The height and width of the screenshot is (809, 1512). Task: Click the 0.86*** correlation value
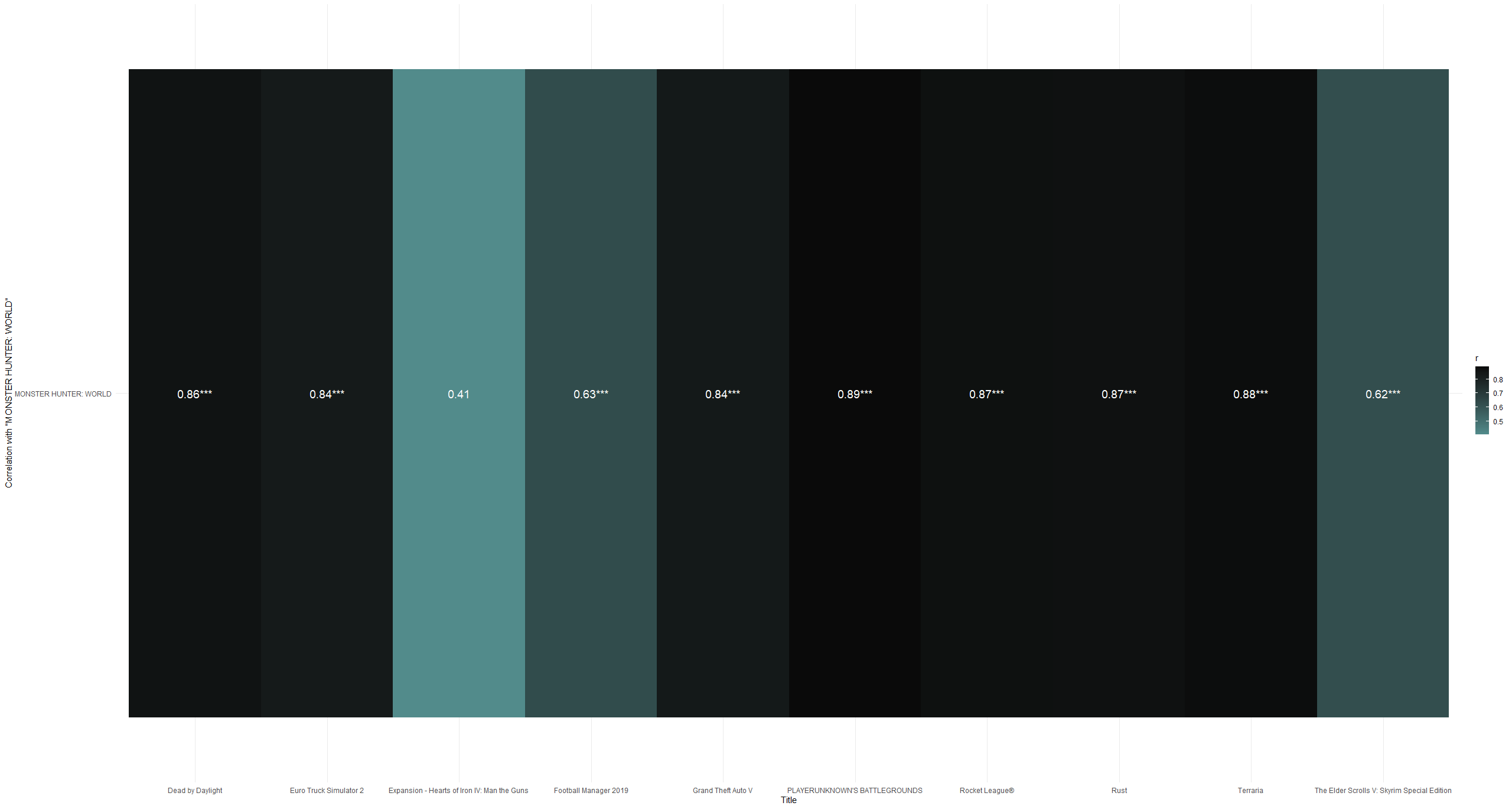click(194, 394)
